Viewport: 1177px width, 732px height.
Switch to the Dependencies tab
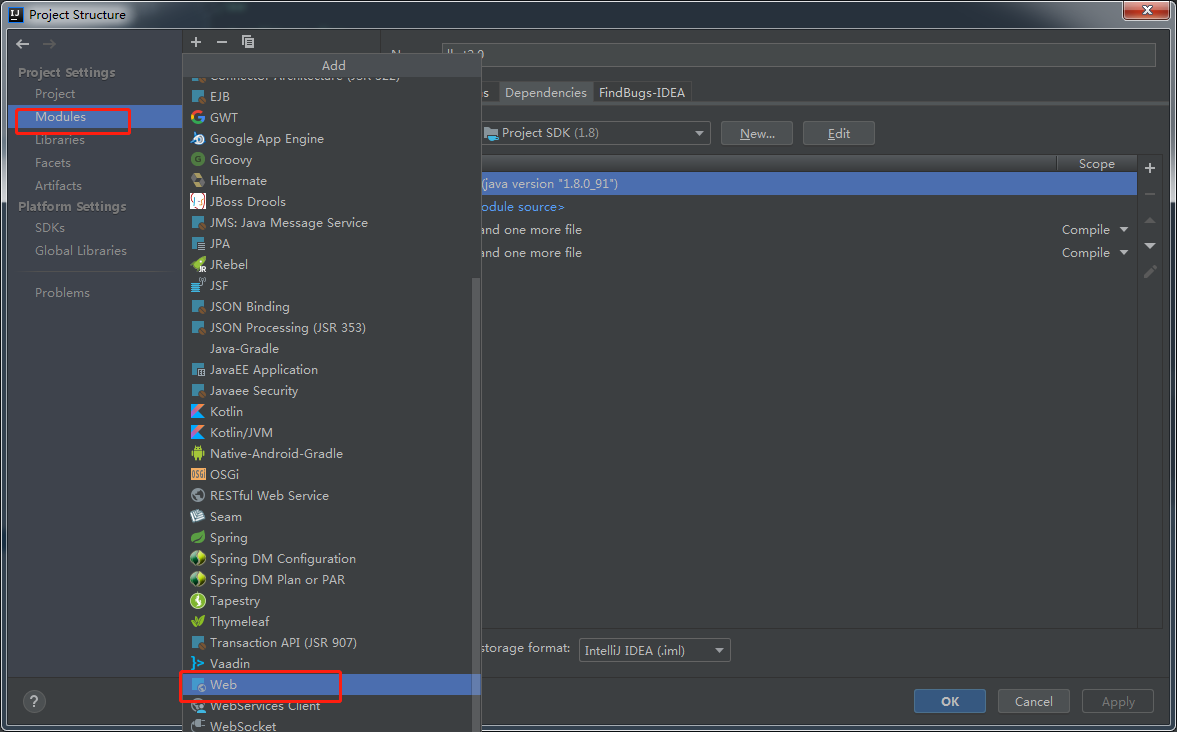pos(546,92)
